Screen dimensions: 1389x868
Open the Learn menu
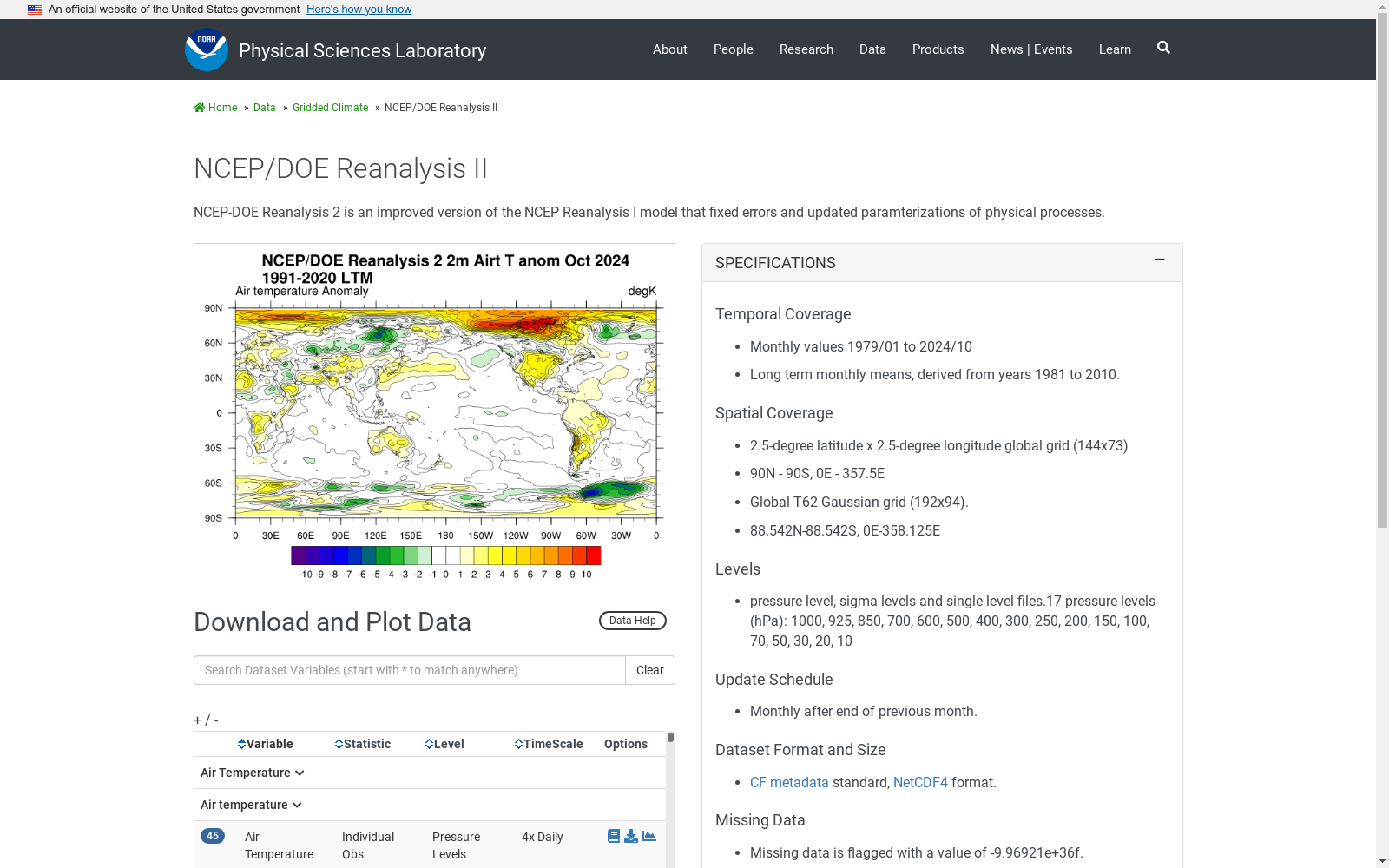click(x=1115, y=49)
